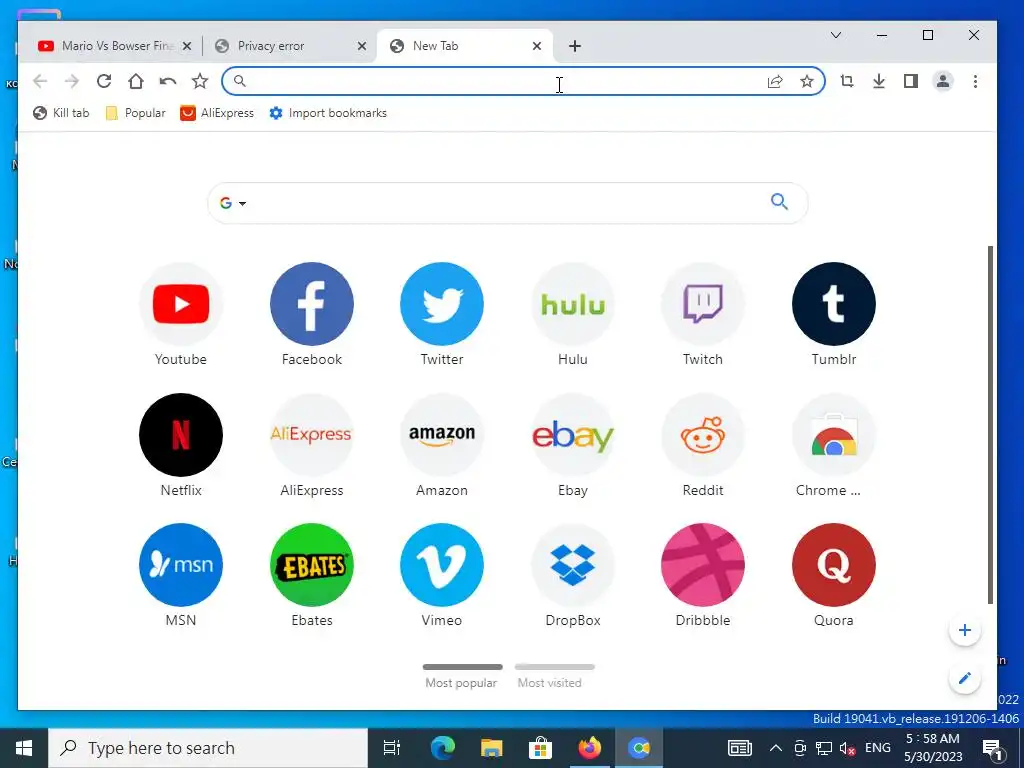This screenshot has height=768, width=1024.
Task: Open a new tab with plus button
Action: [x=575, y=46]
